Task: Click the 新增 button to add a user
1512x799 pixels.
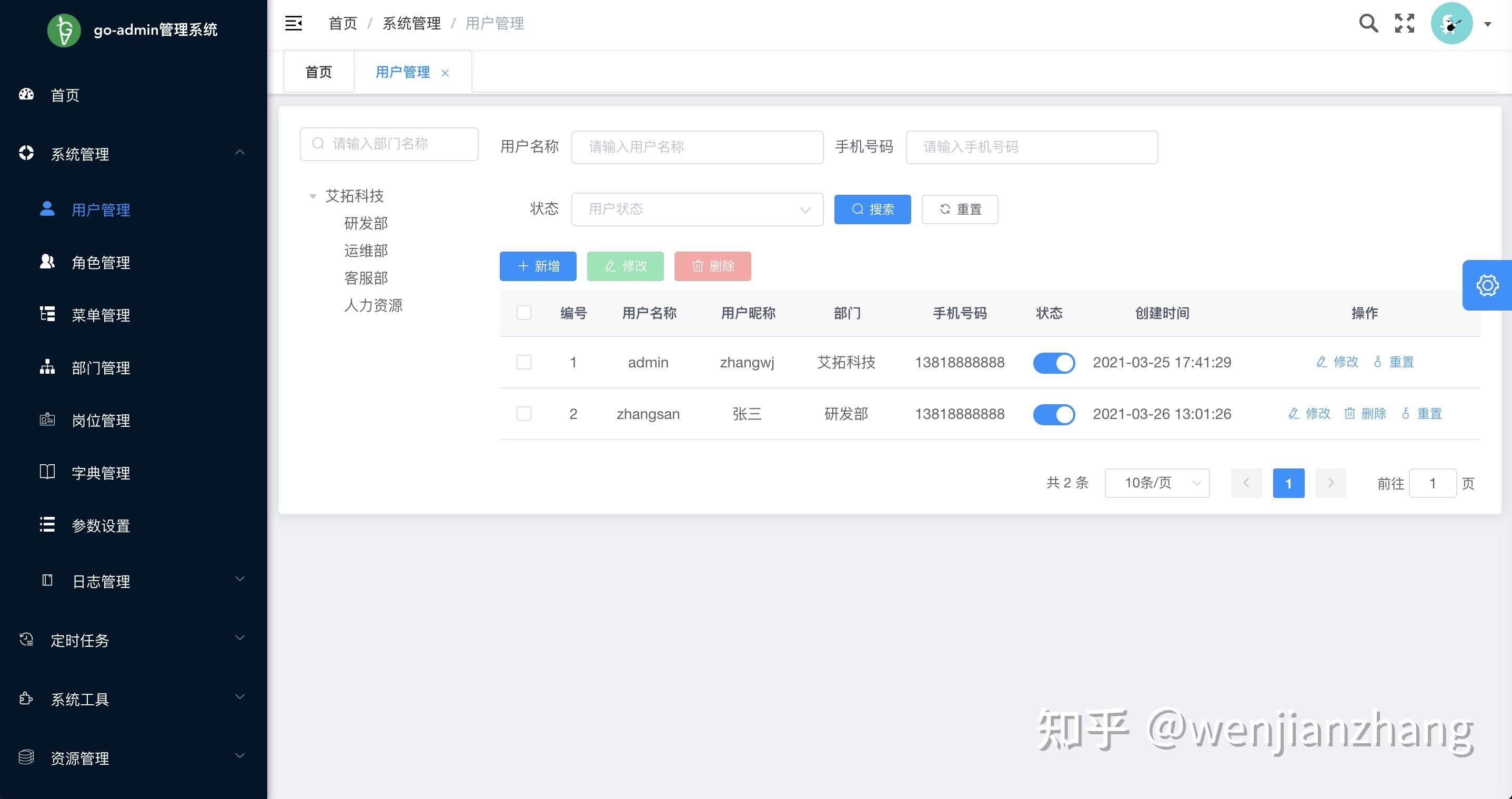Action: pos(538,266)
